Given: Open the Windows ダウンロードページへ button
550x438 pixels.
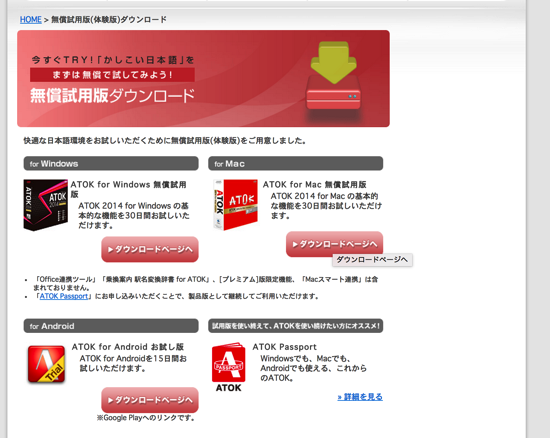Looking at the screenshot, I should tap(150, 249).
